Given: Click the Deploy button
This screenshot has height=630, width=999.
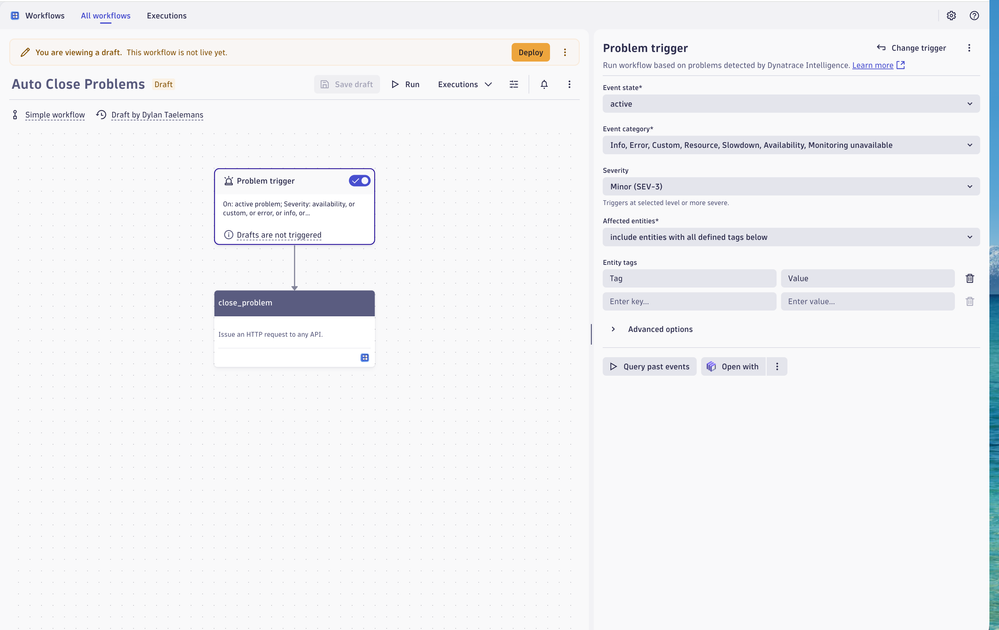Looking at the screenshot, I should click(x=530, y=52).
